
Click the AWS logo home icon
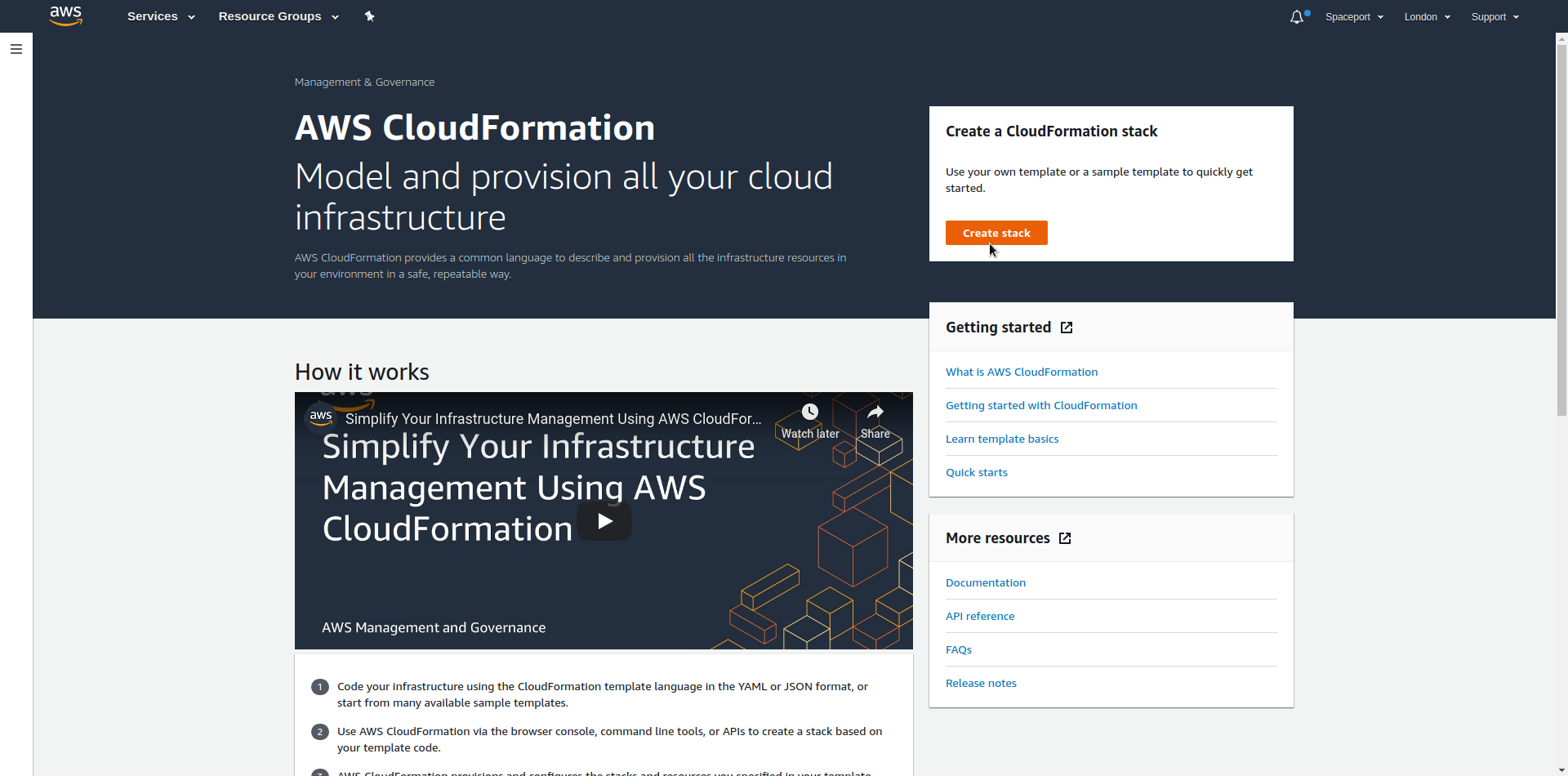tap(65, 16)
